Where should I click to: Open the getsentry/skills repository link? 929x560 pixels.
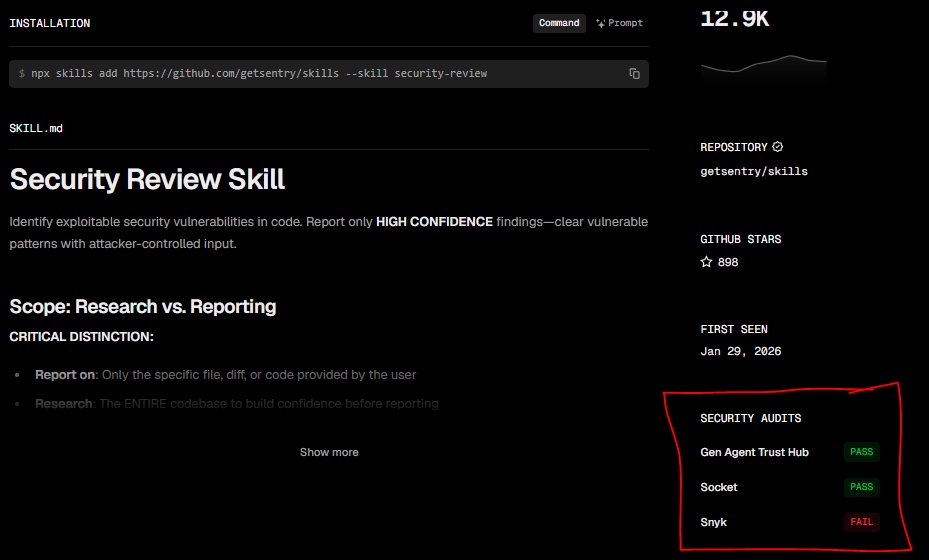click(754, 171)
